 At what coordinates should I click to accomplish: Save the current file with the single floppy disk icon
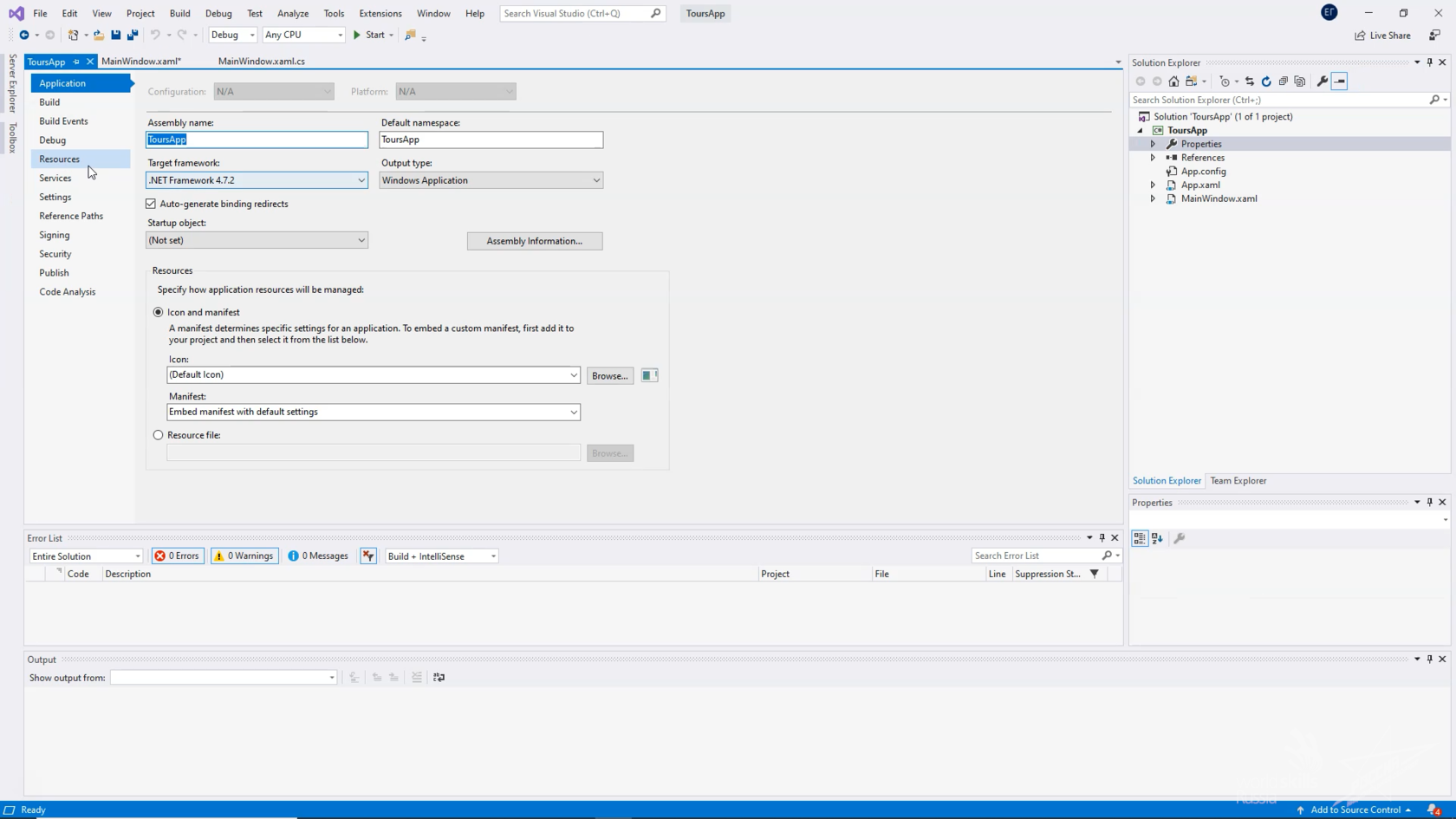(x=115, y=35)
